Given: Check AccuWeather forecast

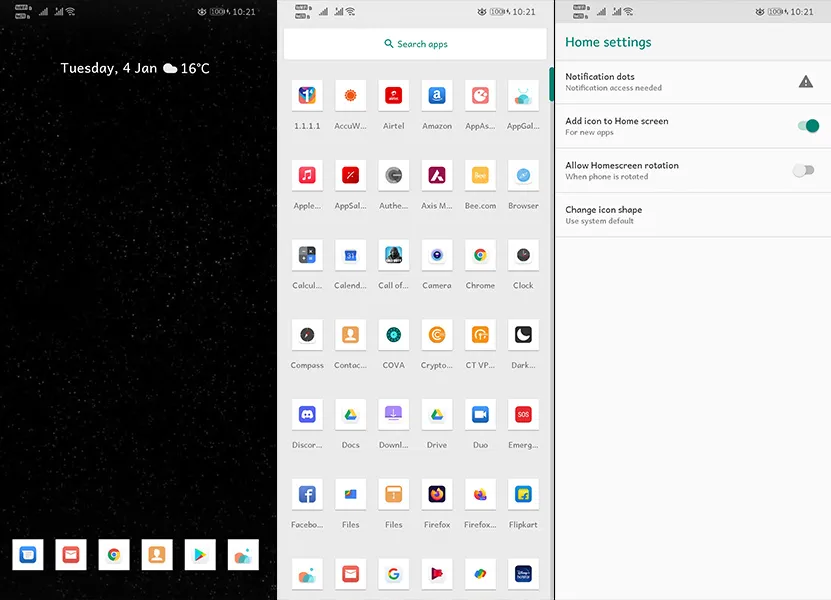Looking at the screenshot, I should (x=349, y=94).
